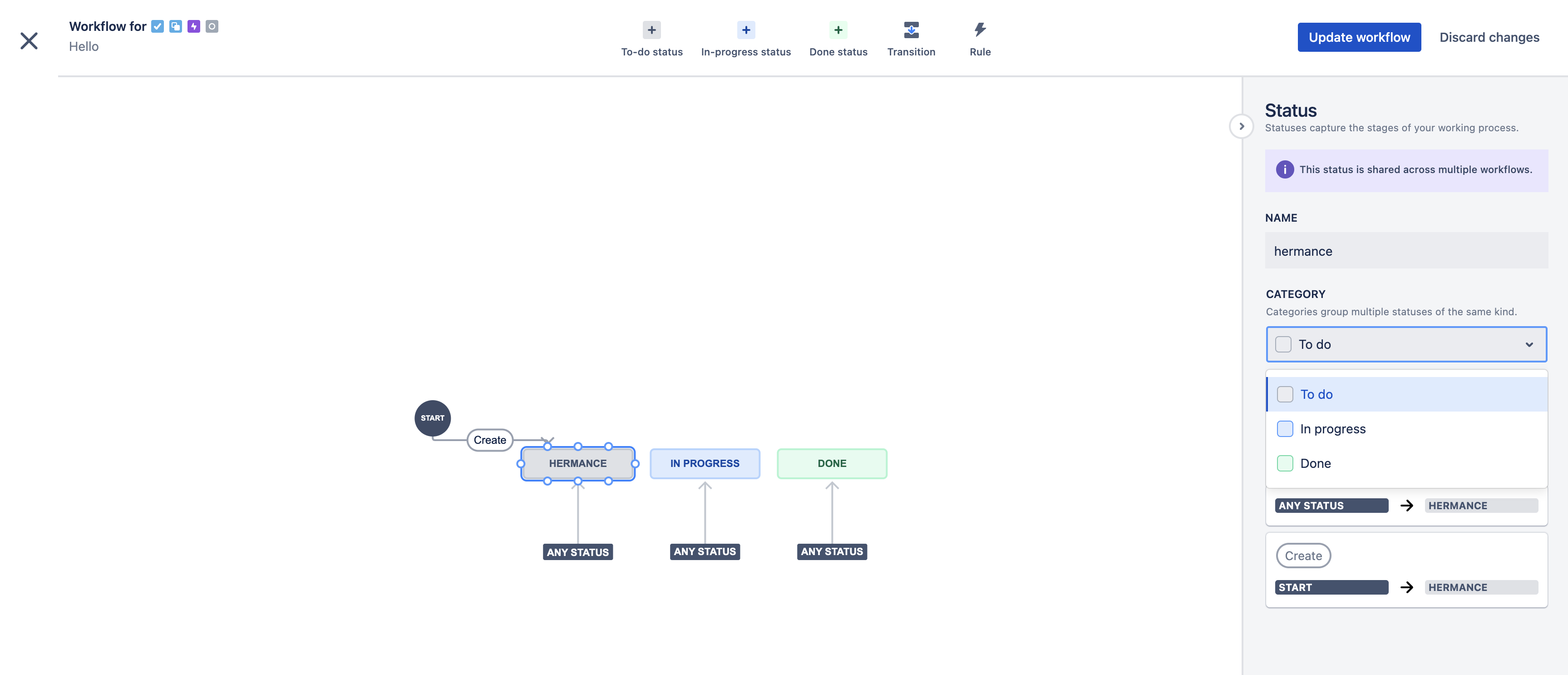
Task: Add a Rule with the lightning icon
Action: pyautogui.click(x=979, y=29)
